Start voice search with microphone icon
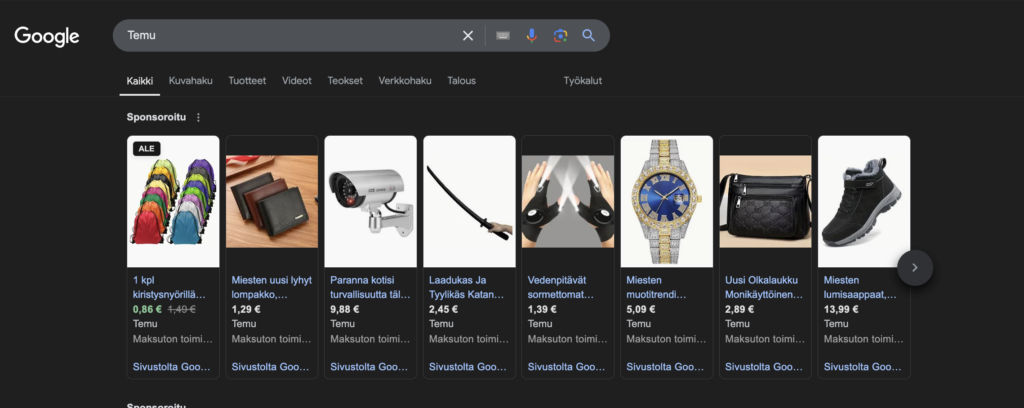1024x408 pixels. click(x=531, y=36)
